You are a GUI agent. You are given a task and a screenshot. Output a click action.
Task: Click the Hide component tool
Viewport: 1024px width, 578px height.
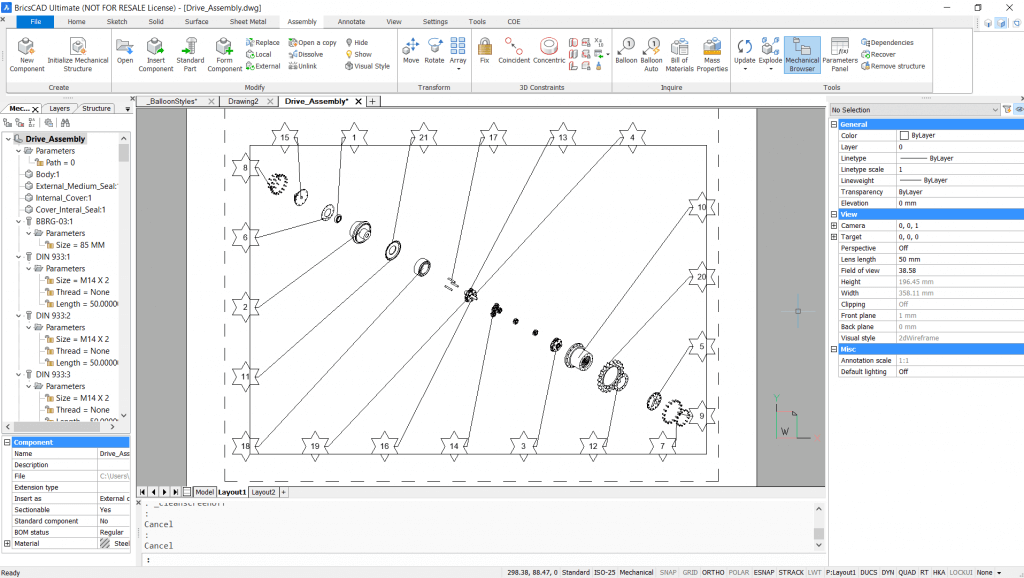pyautogui.click(x=357, y=42)
